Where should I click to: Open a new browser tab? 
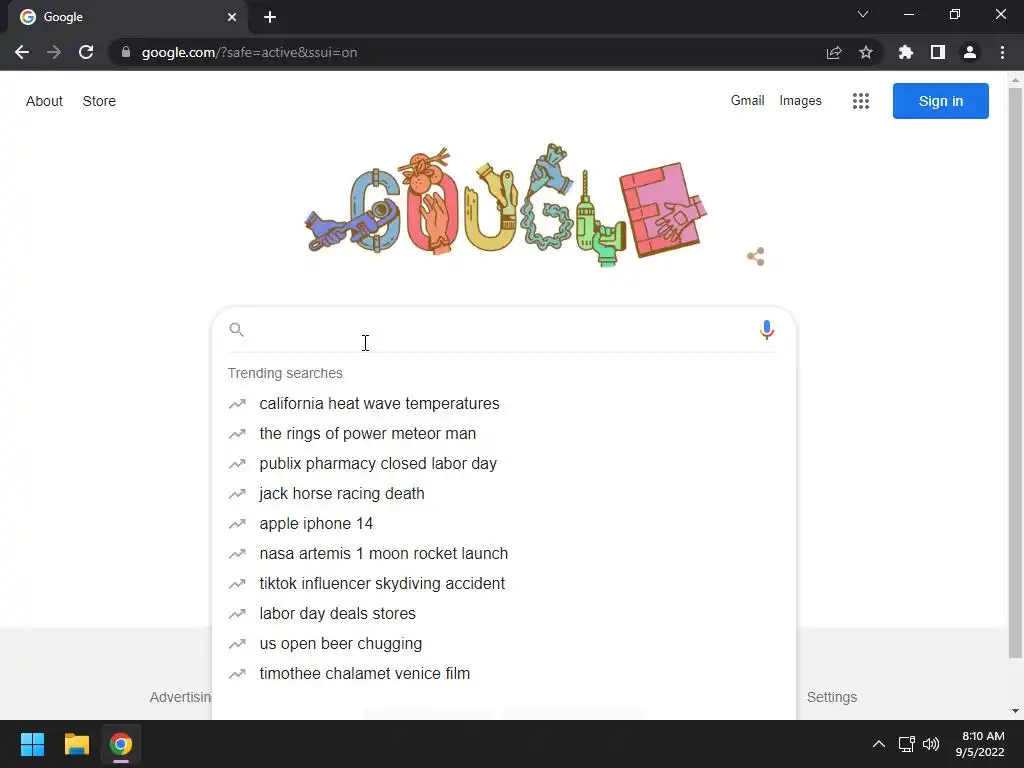coord(270,17)
